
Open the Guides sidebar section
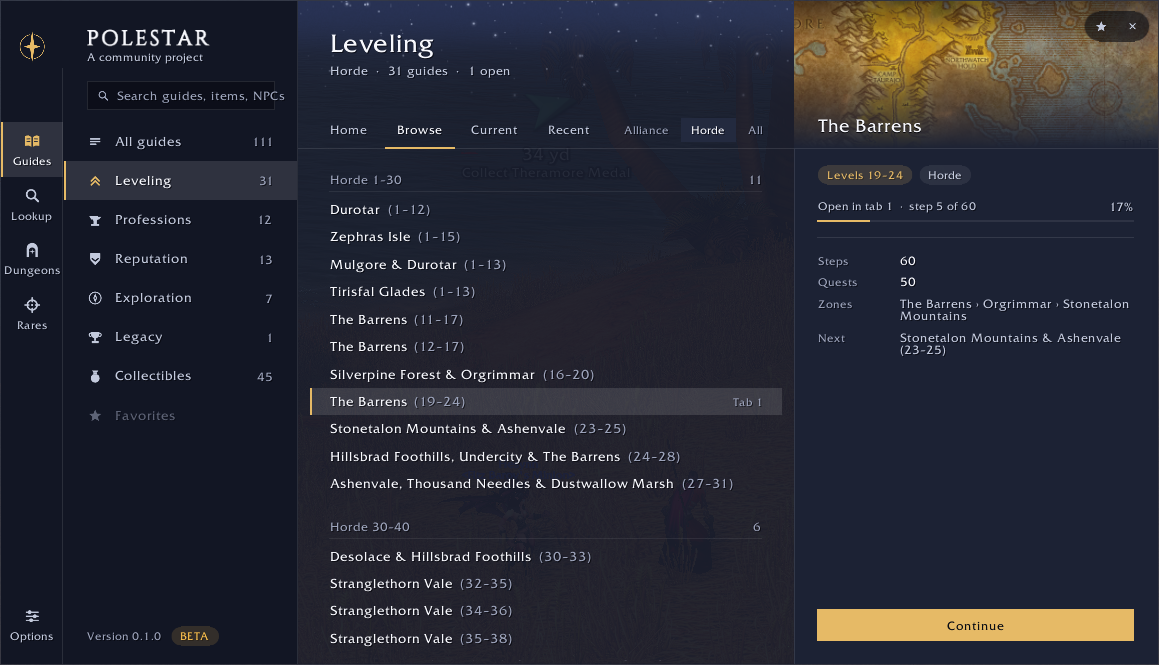(x=32, y=150)
